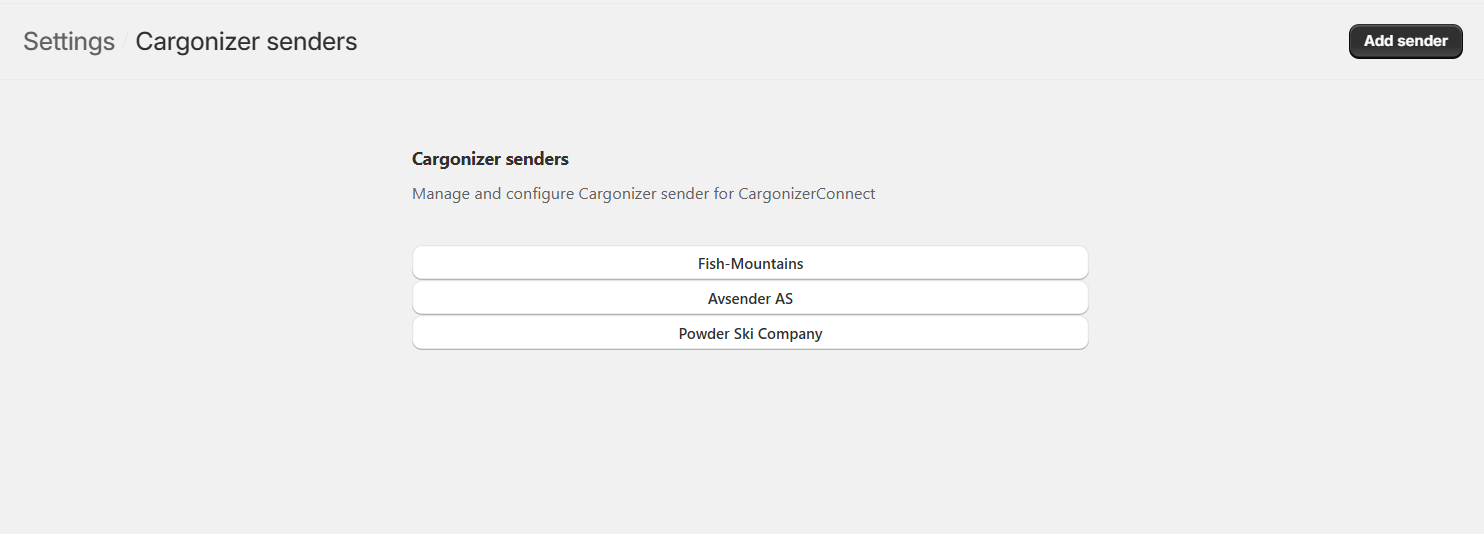Open the Fish-Mountains sender
Image resolution: width=1484 pixels, height=534 pixels.
pyautogui.click(x=750, y=264)
